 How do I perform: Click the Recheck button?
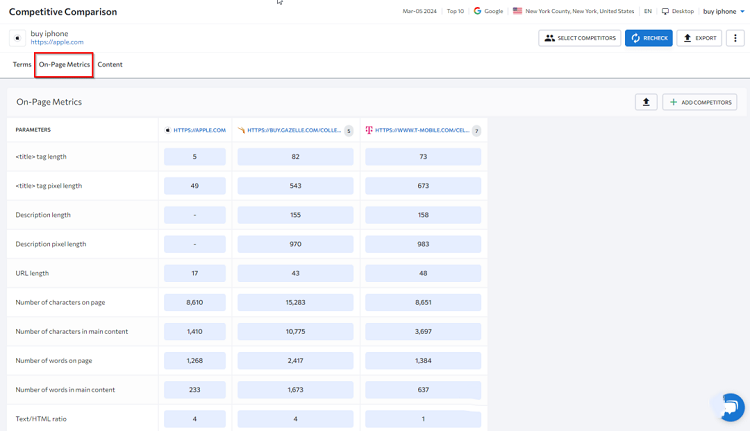click(x=649, y=38)
